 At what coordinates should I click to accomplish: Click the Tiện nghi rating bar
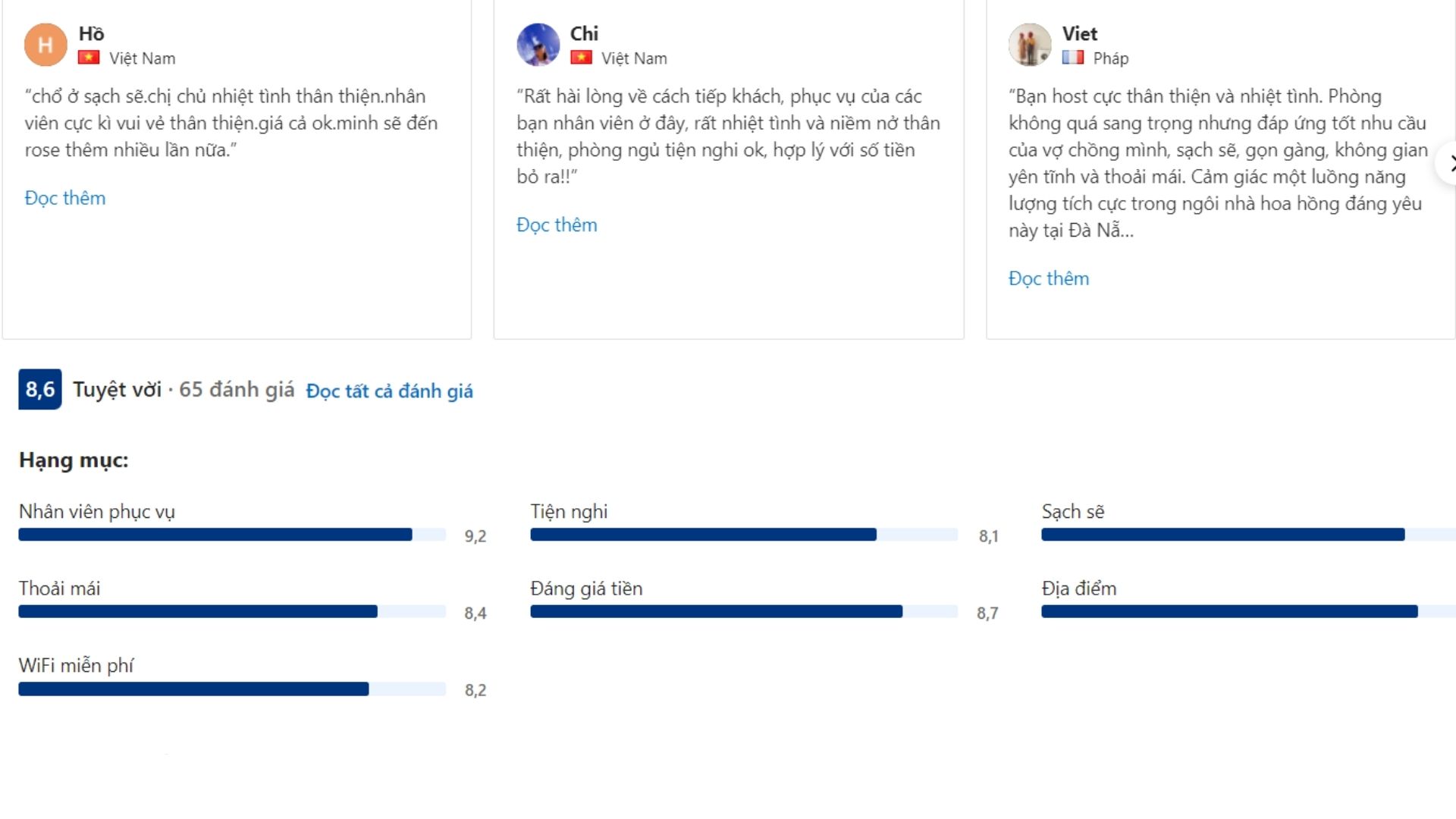point(743,535)
